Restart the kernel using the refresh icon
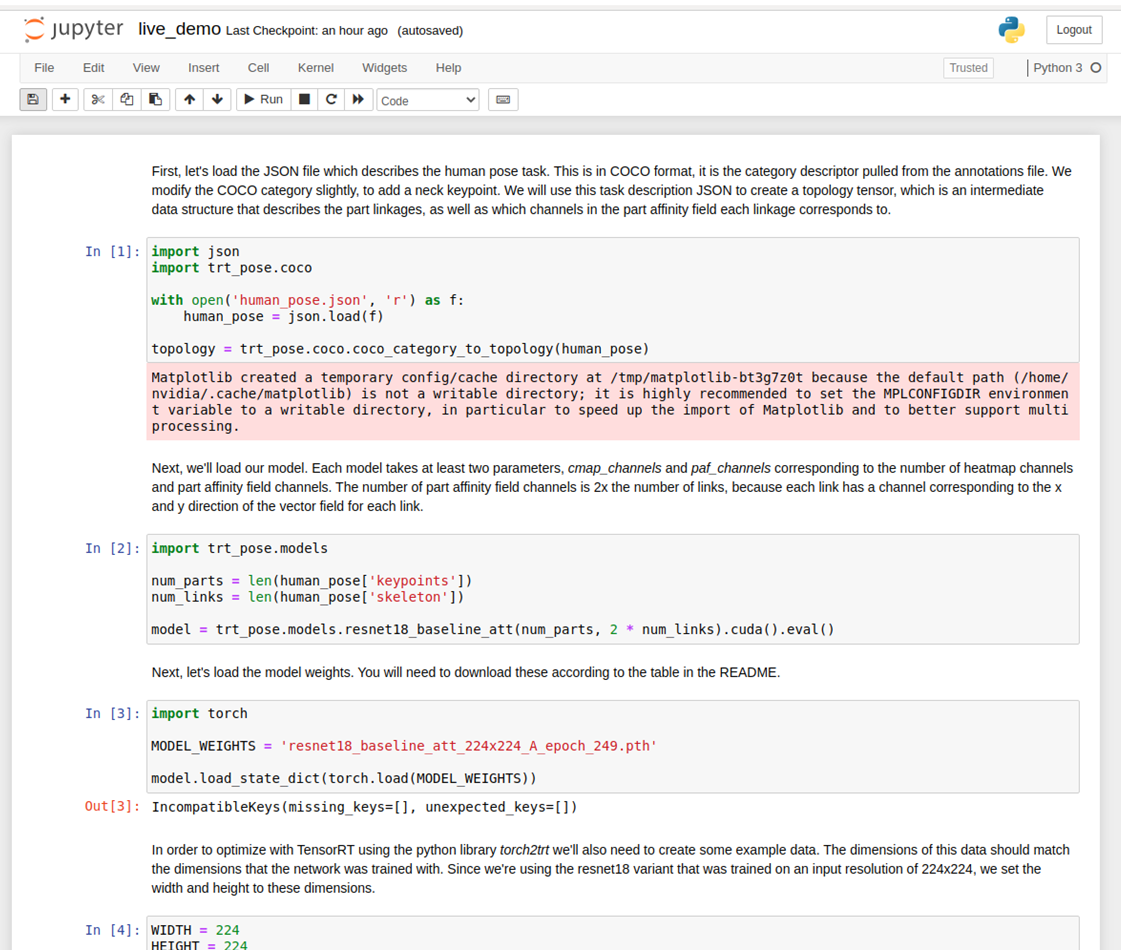1121x950 pixels. (331, 99)
